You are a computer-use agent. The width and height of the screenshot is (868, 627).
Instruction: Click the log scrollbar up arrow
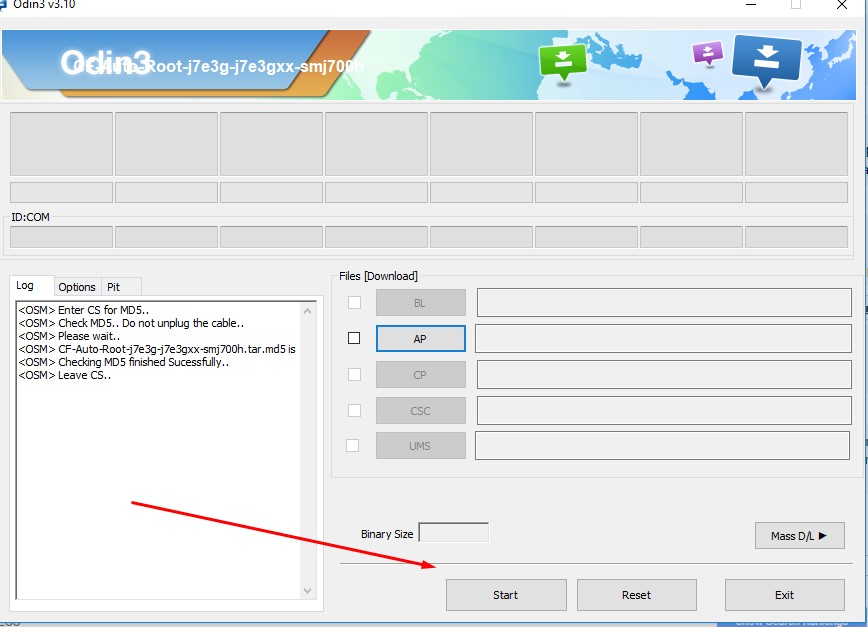[x=308, y=311]
